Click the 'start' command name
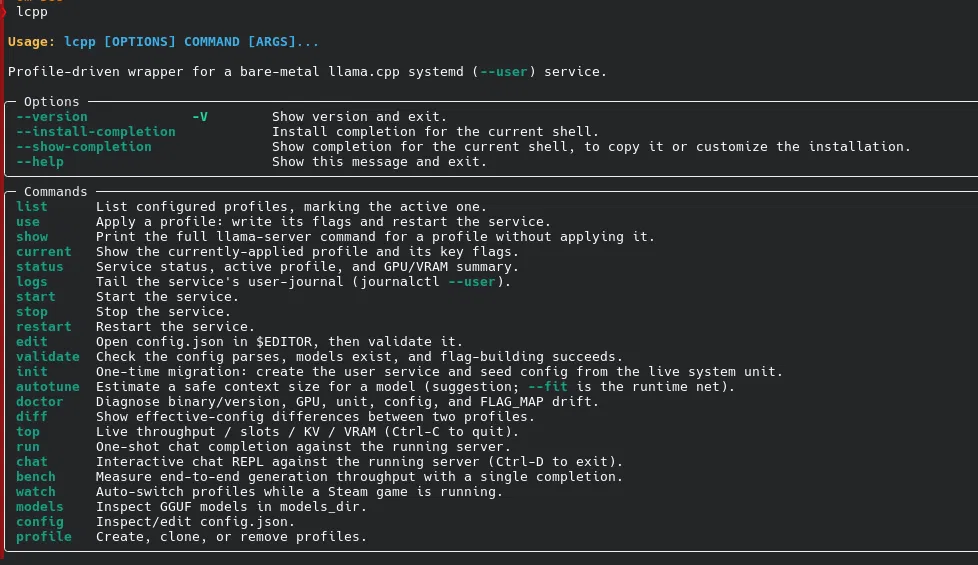 tap(36, 296)
